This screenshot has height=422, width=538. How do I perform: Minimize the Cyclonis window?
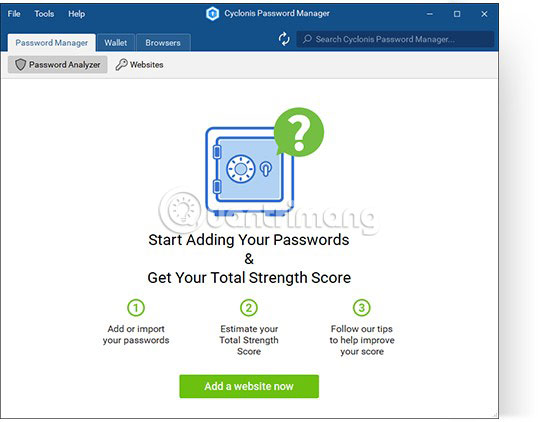point(430,14)
